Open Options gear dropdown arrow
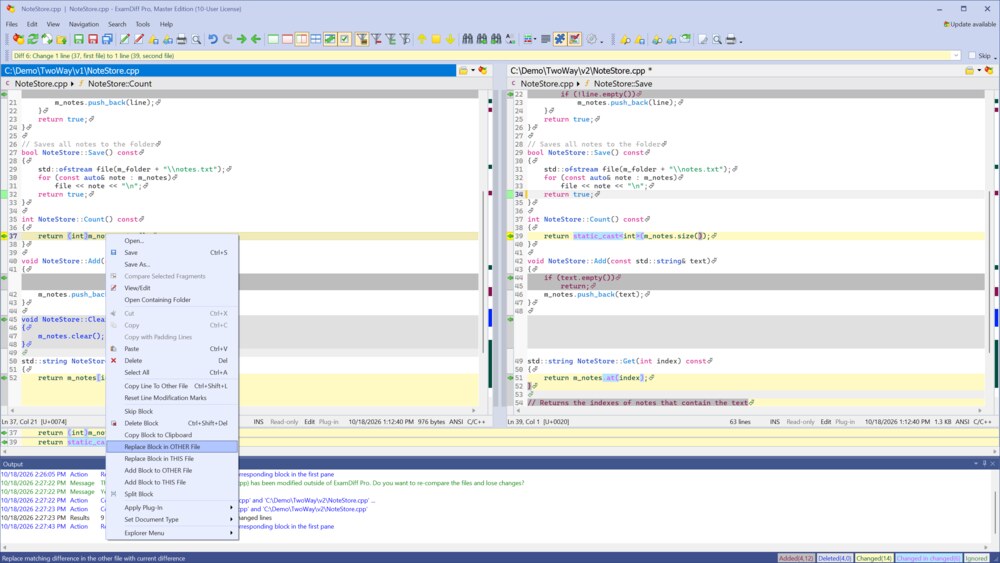This screenshot has width=1000, height=563. 601,41
